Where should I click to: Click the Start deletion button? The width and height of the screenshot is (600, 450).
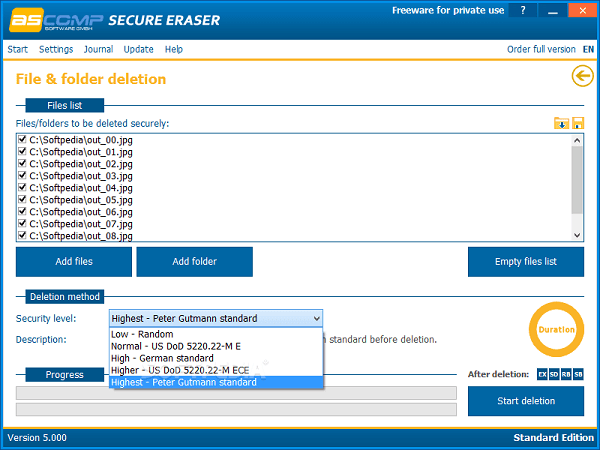pyautogui.click(x=526, y=401)
